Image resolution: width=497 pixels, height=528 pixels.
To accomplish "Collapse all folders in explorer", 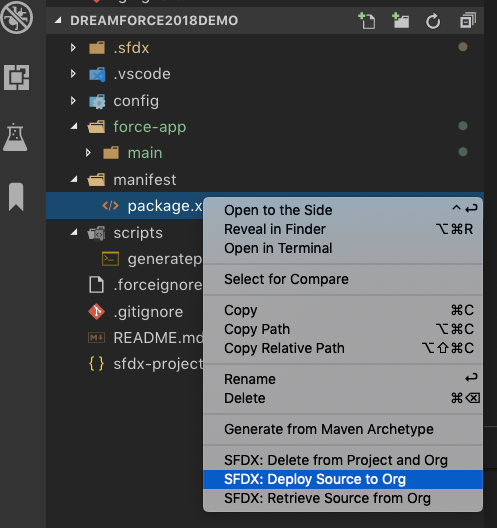I will click(468, 21).
